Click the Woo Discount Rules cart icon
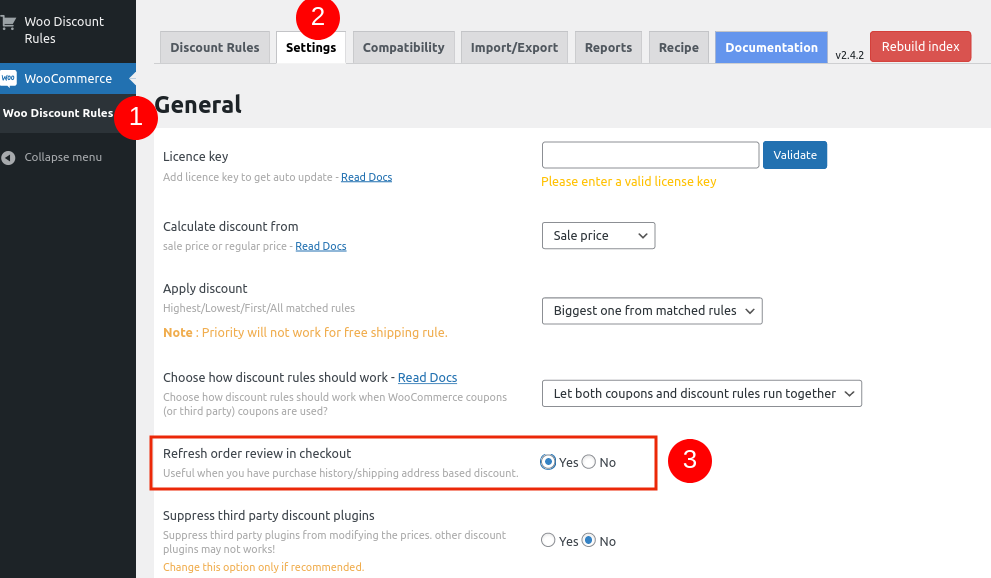The image size is (991, 578). point(8,23)
